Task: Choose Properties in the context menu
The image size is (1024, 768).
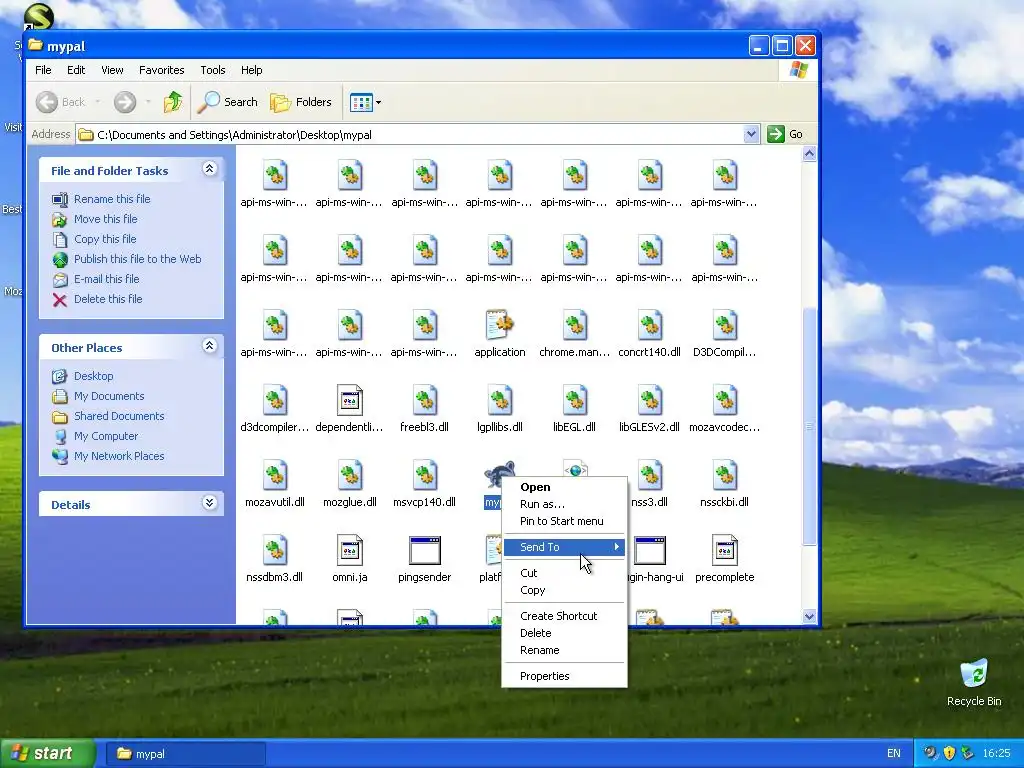Action: (564, 676)
